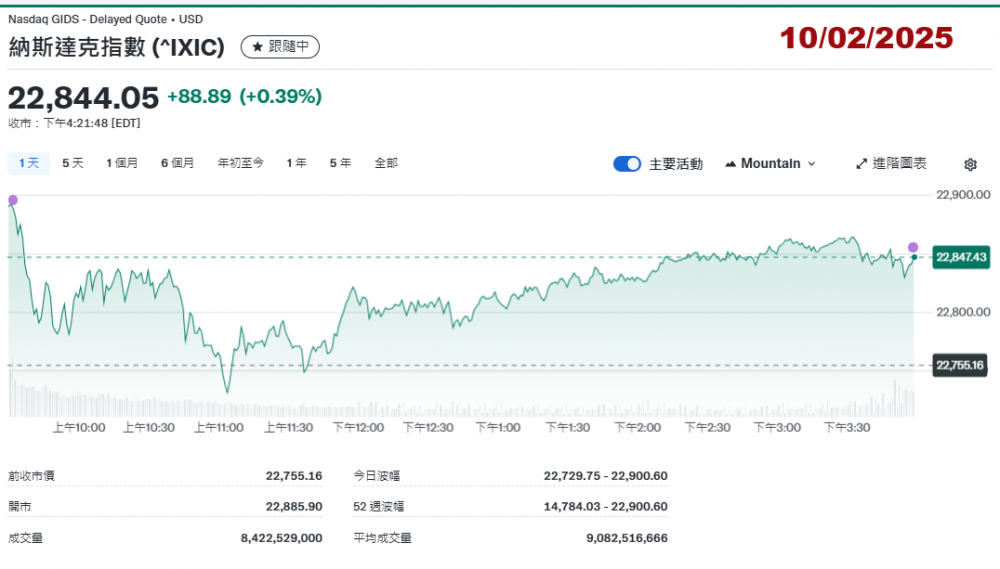Image resolution: width=1000 pixels, height=569 pixels.
Task: Click the purple event marker at chart end
Action: point(912,247)
